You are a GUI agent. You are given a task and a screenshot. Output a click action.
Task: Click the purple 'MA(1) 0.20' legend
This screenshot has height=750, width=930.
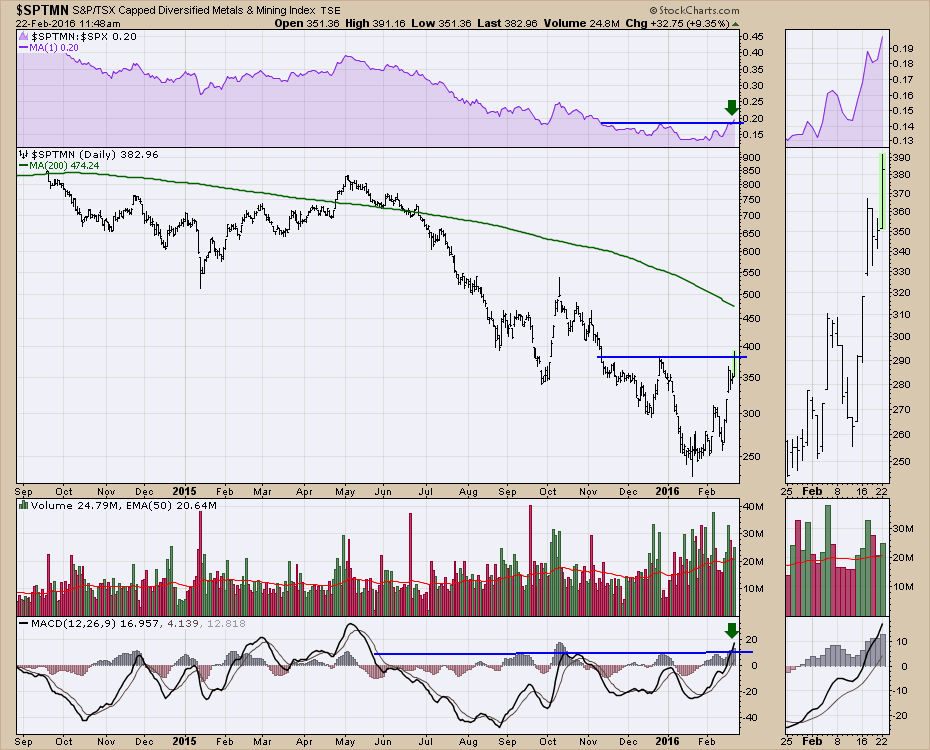point(54,47)
